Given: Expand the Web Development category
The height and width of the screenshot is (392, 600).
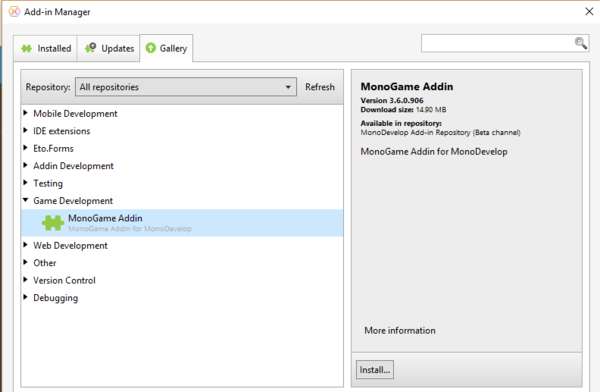Looking at the screenshot, I should pyautogui.click(x=25, y=245).
